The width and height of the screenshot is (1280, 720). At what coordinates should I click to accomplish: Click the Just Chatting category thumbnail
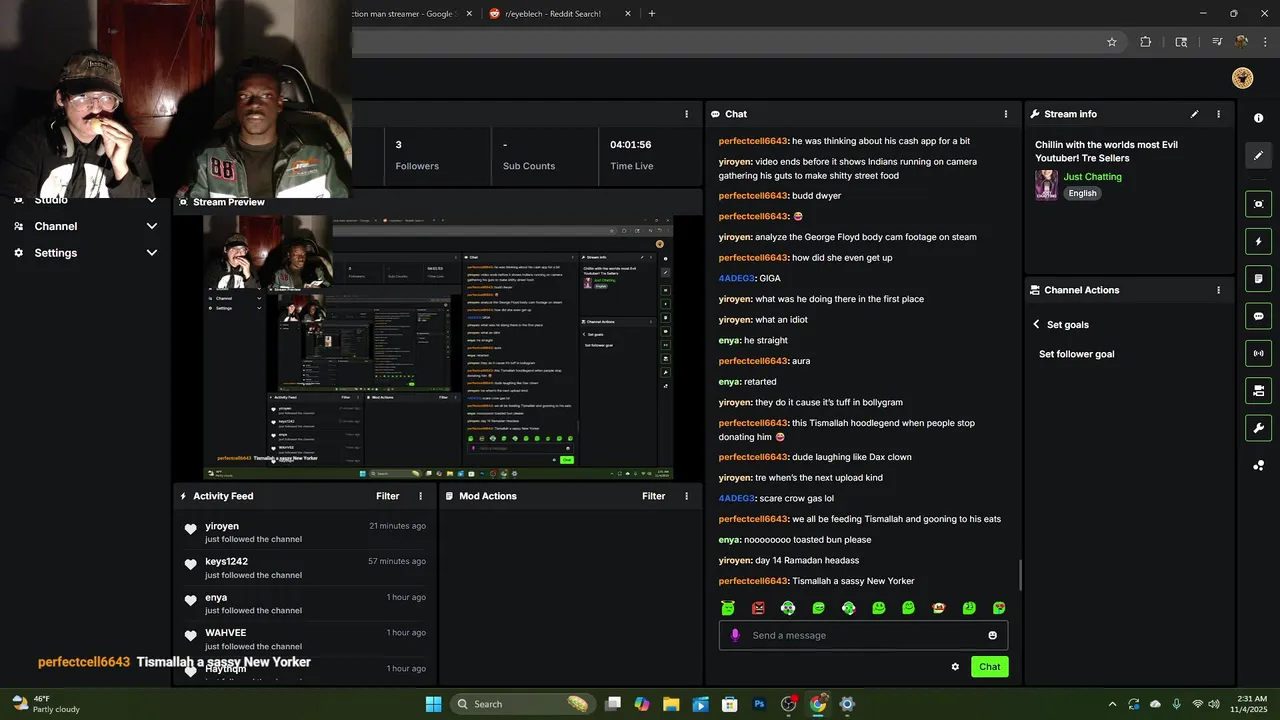click(x=1046, y=185)
